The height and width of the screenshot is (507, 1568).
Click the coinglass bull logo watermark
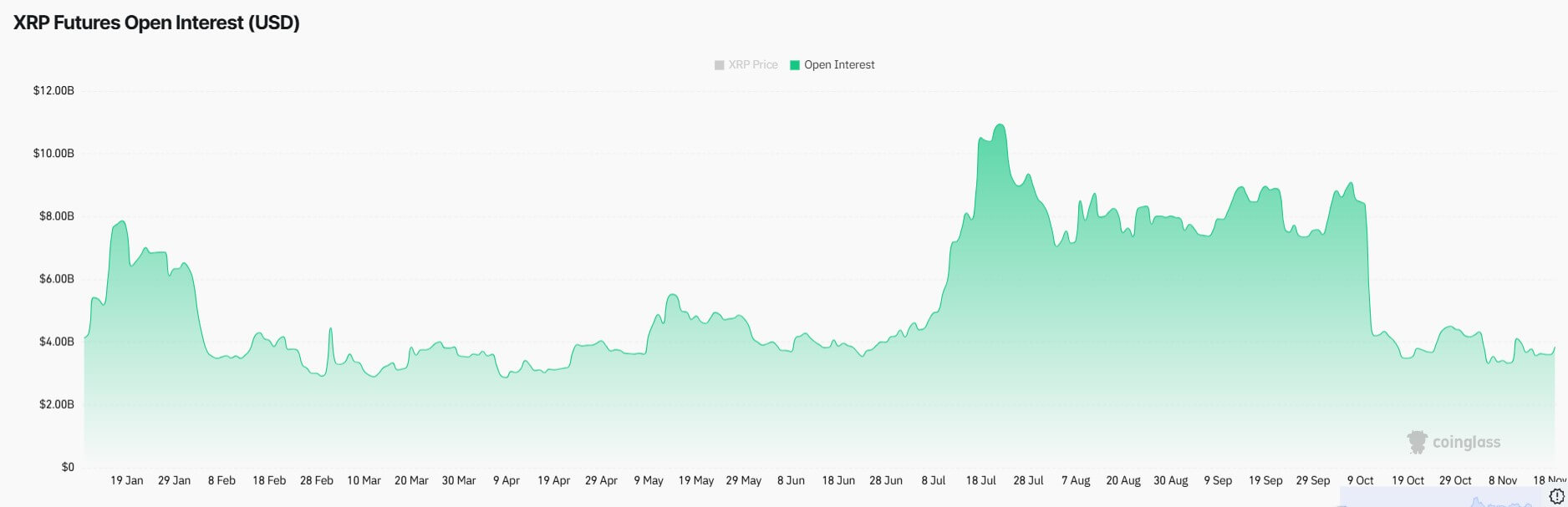point(1417,442)
